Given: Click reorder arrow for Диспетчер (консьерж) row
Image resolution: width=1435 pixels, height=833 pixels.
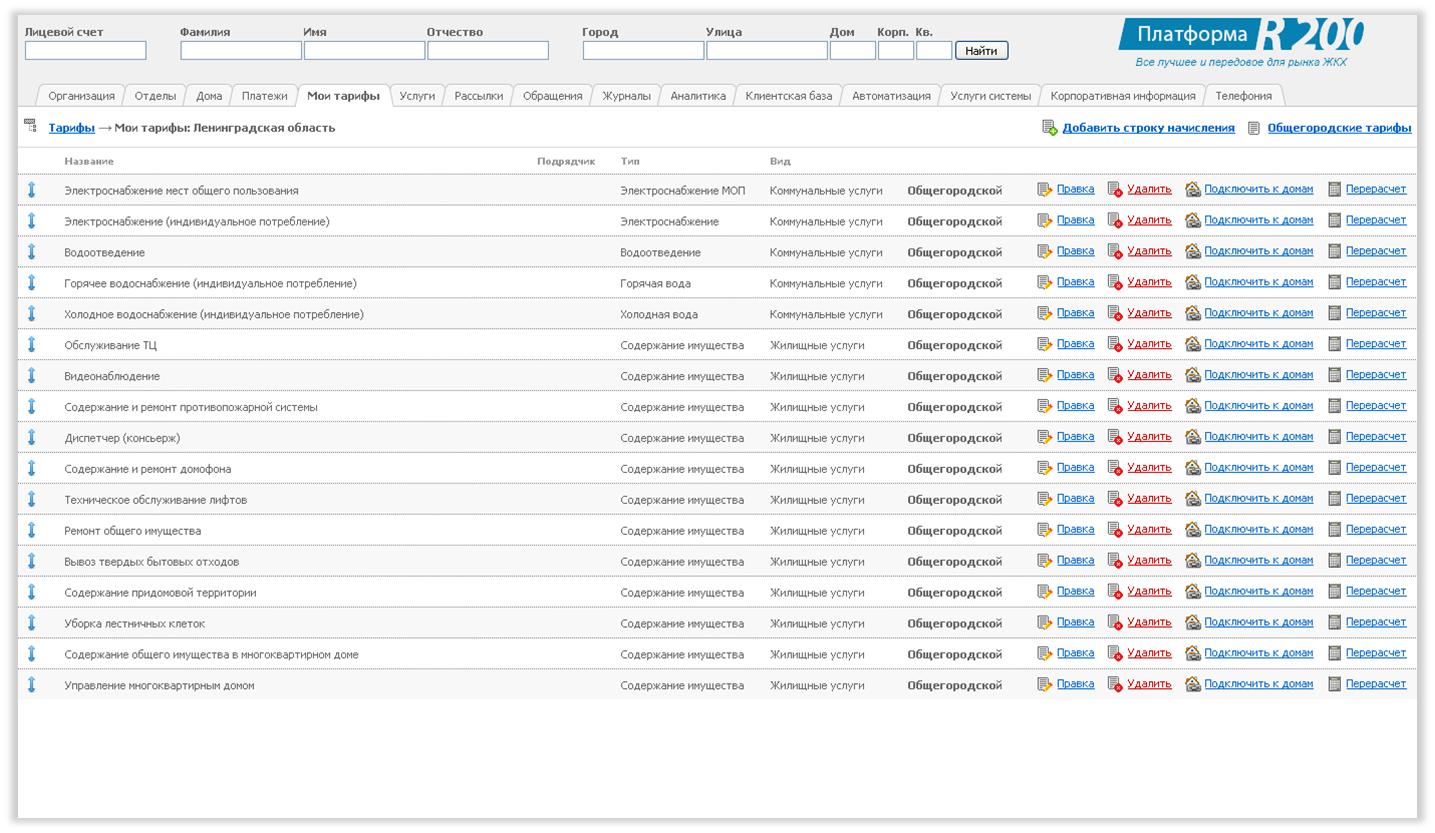Looking at the screenshot, I should 31,438.
